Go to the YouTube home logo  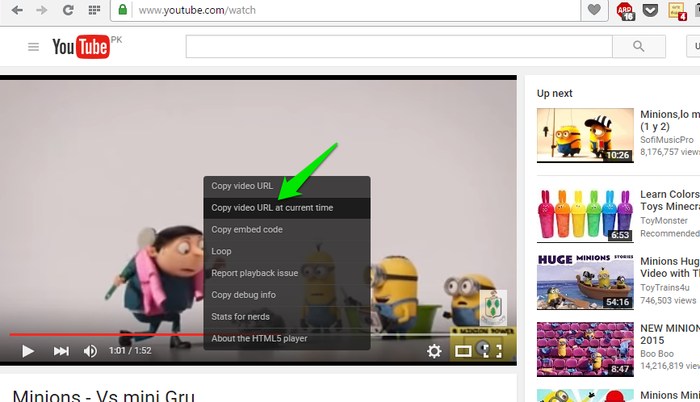pos(81,46)
